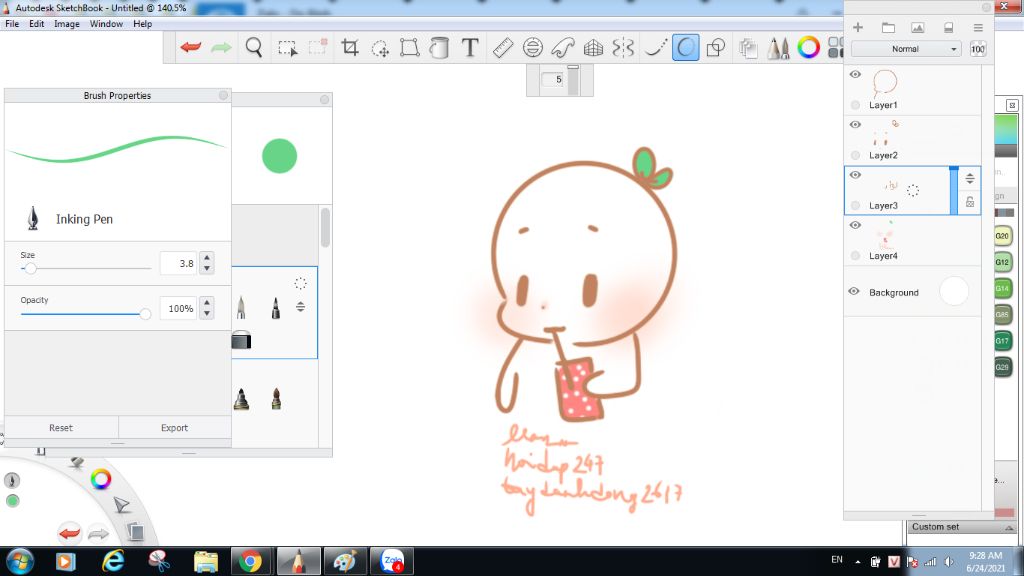Toggle the lock circle on Layer1
The width and height of the screenshot is (1024, 576).
tap(856, 104)
